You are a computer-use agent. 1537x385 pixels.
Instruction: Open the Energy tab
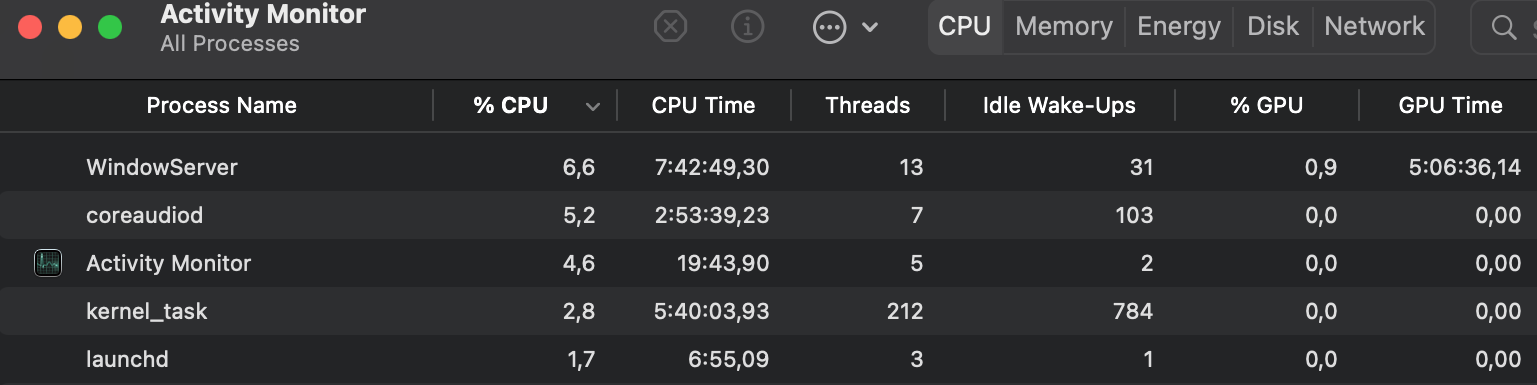pos(1179,27)
